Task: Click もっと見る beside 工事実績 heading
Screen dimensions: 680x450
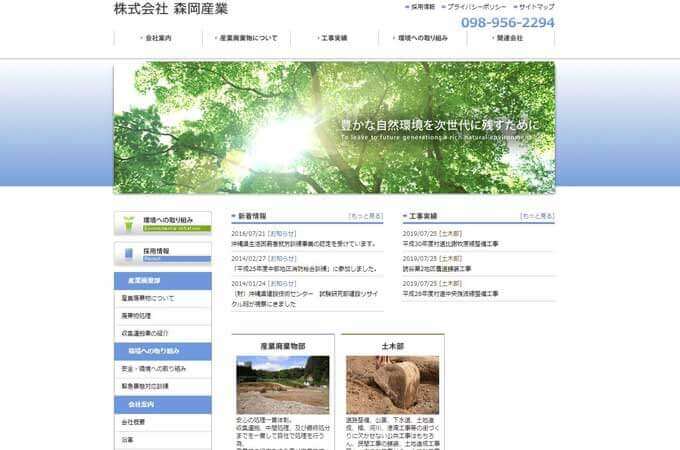Action: coord(537,216)
